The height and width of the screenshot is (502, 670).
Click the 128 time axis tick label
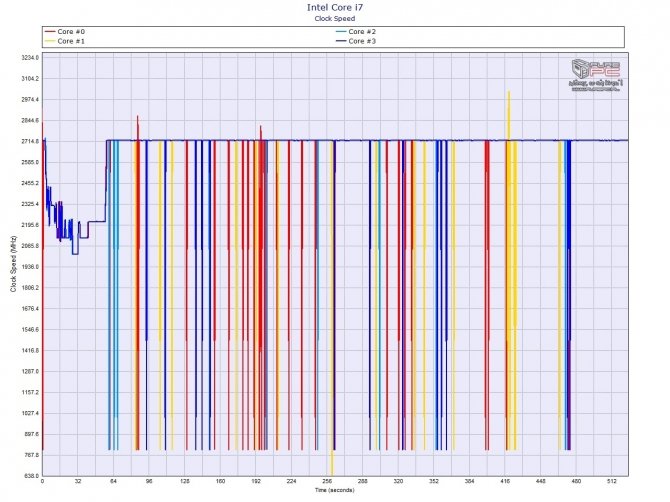(185, 481)
